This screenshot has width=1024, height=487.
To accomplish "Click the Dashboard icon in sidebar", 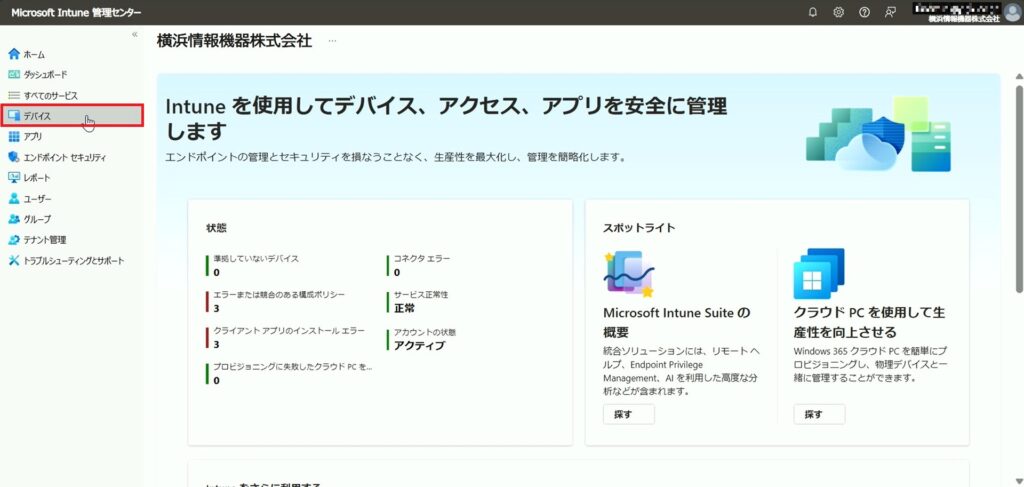I will (14, 74).
